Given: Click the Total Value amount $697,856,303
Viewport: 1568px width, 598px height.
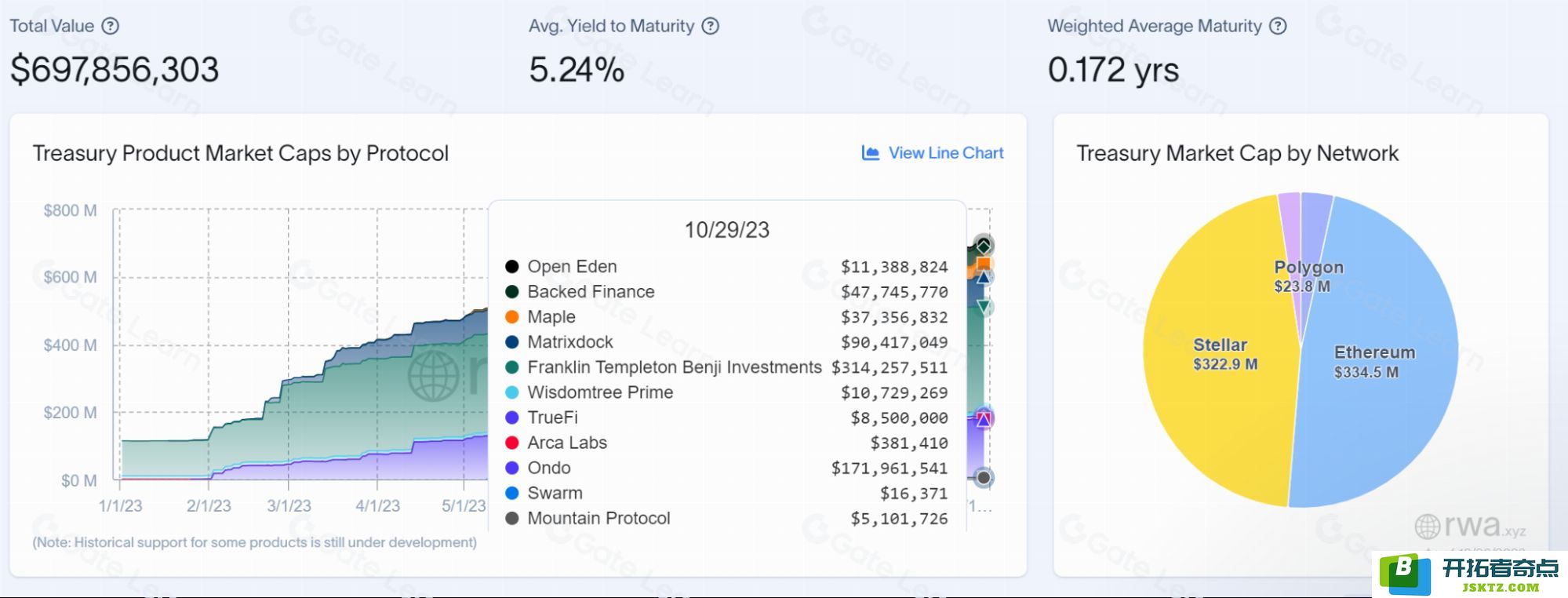Looking at the screenshot, I should pos(115,70).
